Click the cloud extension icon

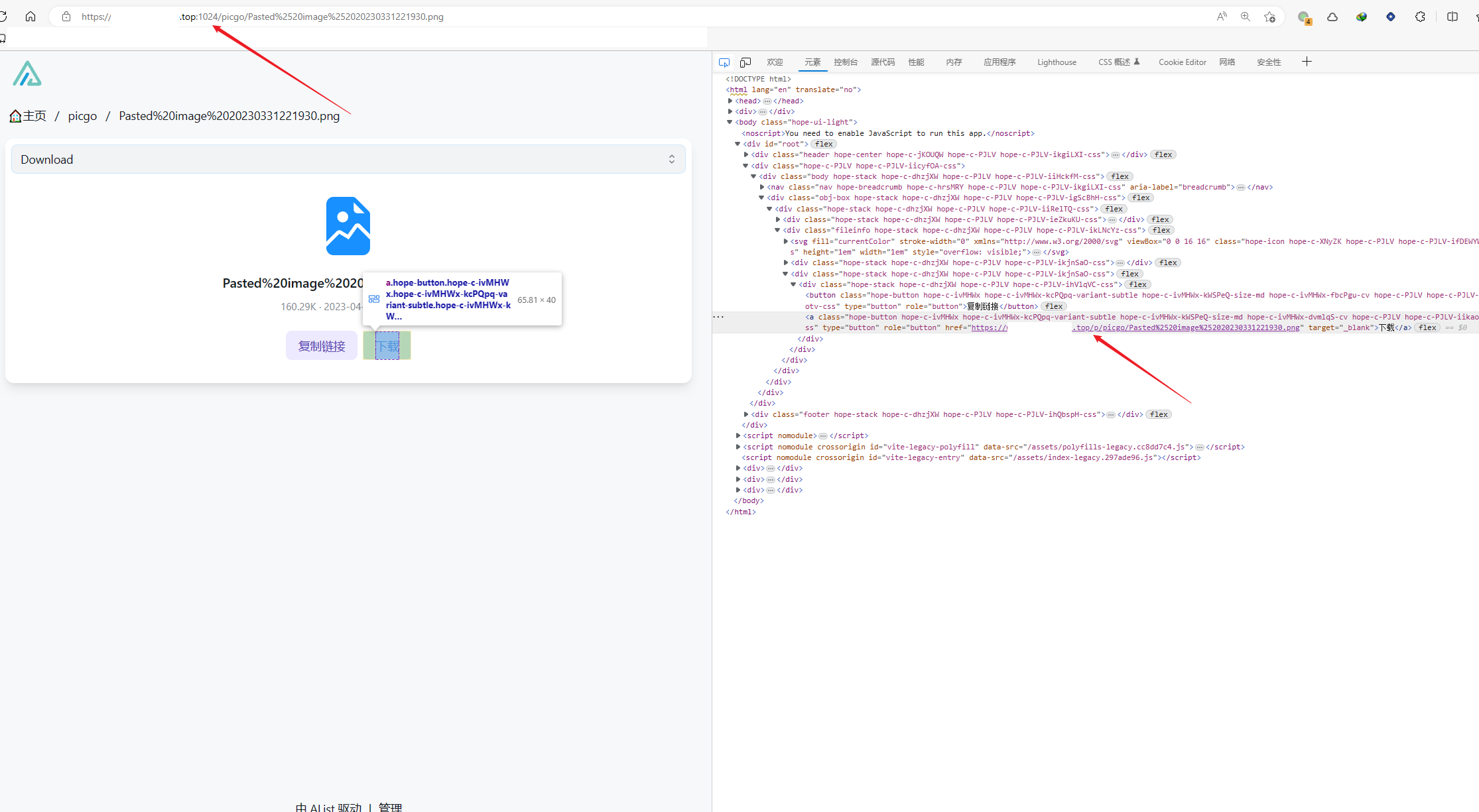click(x=1332, y=17)
